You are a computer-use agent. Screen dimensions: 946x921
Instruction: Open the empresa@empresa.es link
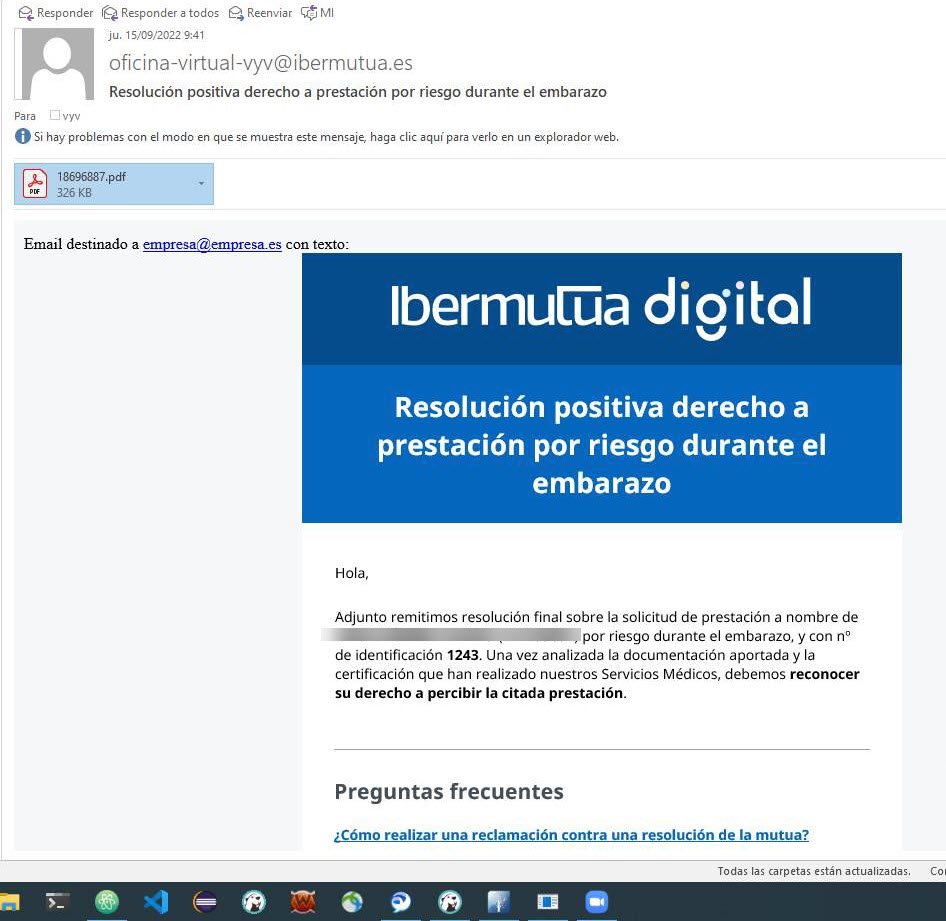[x=212, y=244]
